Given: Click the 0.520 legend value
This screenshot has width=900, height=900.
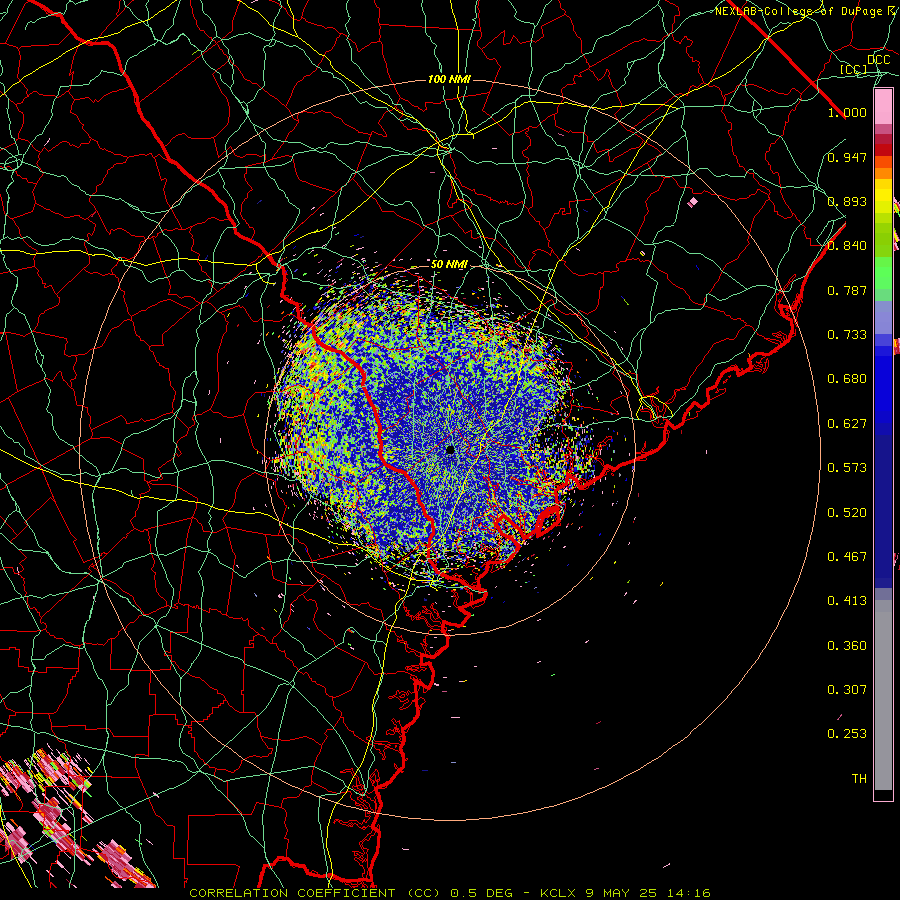Looking at the screenshot, I should coord(847,513).
